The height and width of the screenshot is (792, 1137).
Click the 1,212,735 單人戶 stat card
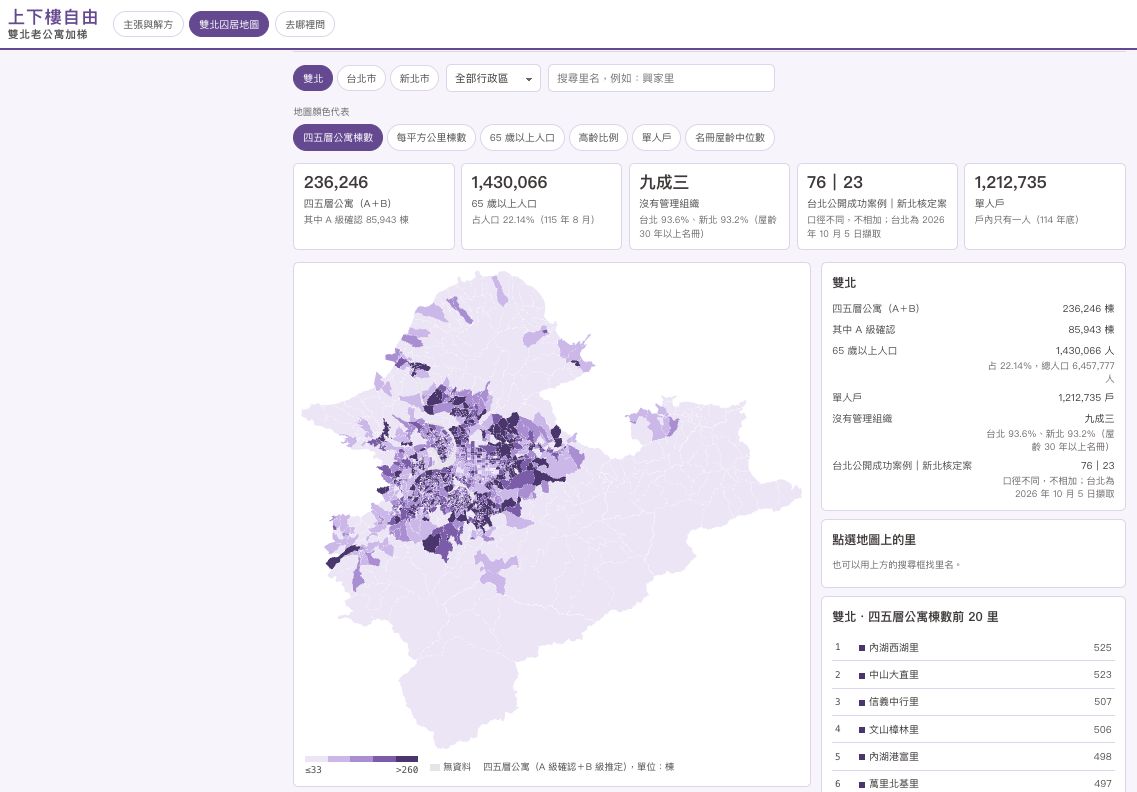click(x=1045, y=207)
